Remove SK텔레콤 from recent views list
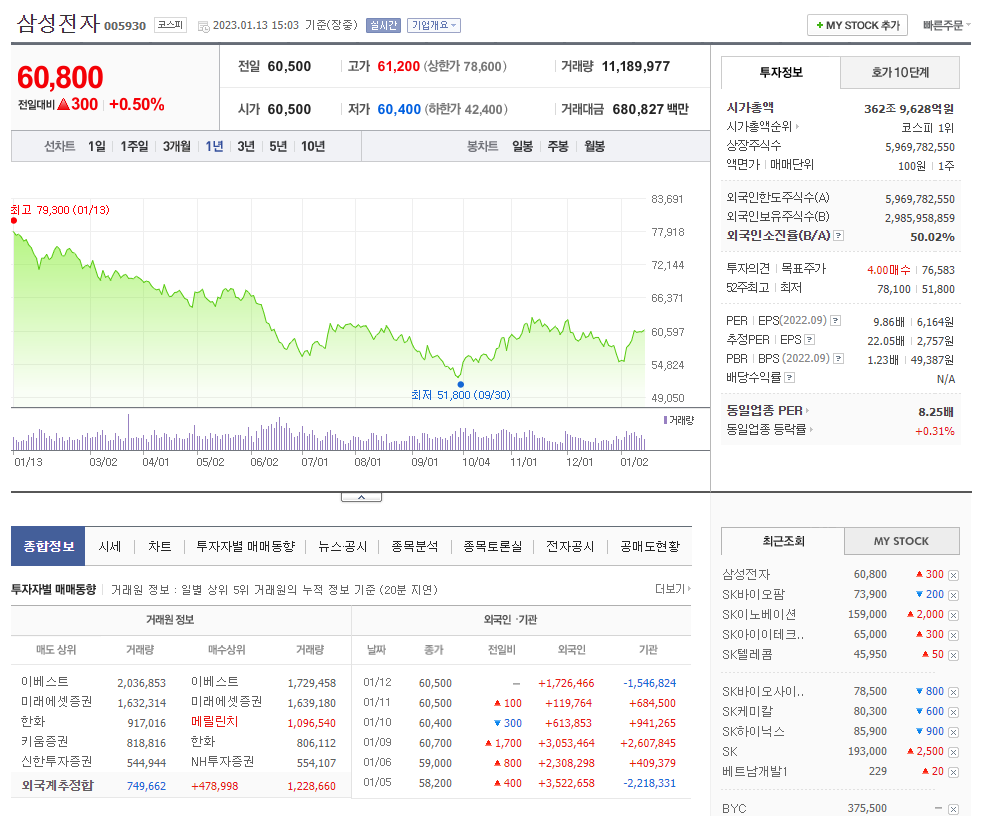This screenshot has height=816, width=997. coord(953,655)
